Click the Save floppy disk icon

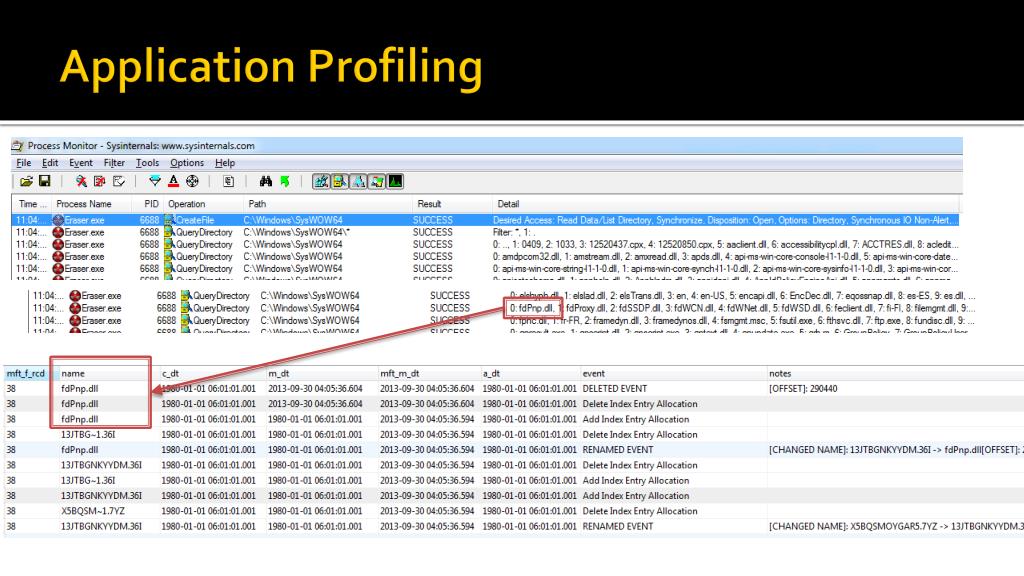(x=44, y=182)
